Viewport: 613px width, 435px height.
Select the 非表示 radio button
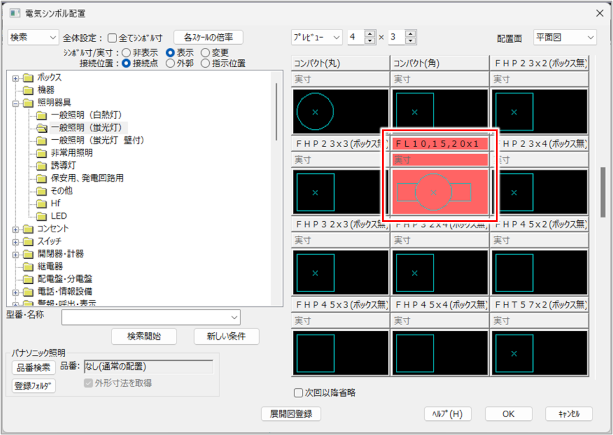pyautogui.click(x=126, y=52)
